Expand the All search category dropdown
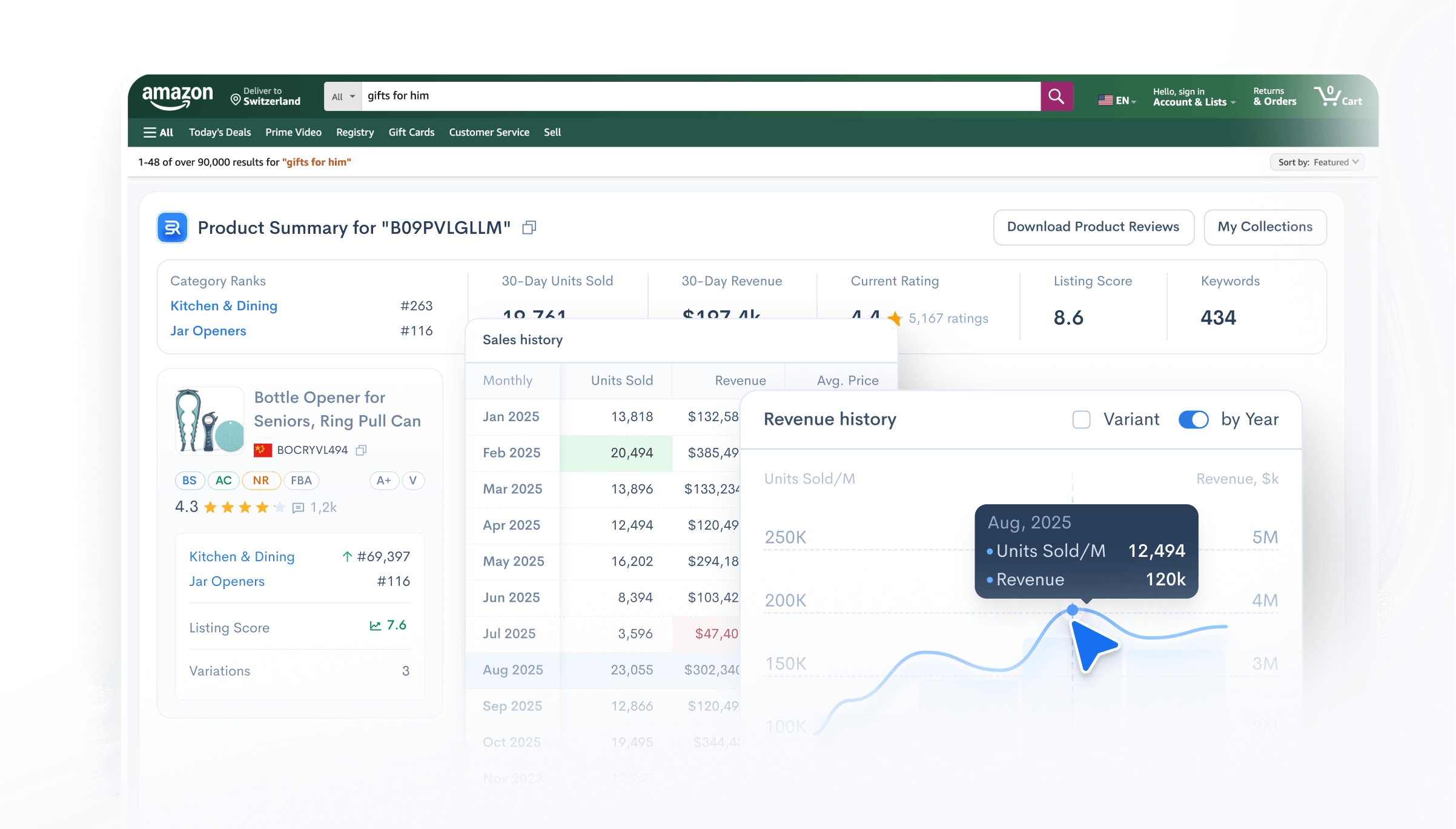The width and height of the screenshot is (1456, 829). pos(343,96)
